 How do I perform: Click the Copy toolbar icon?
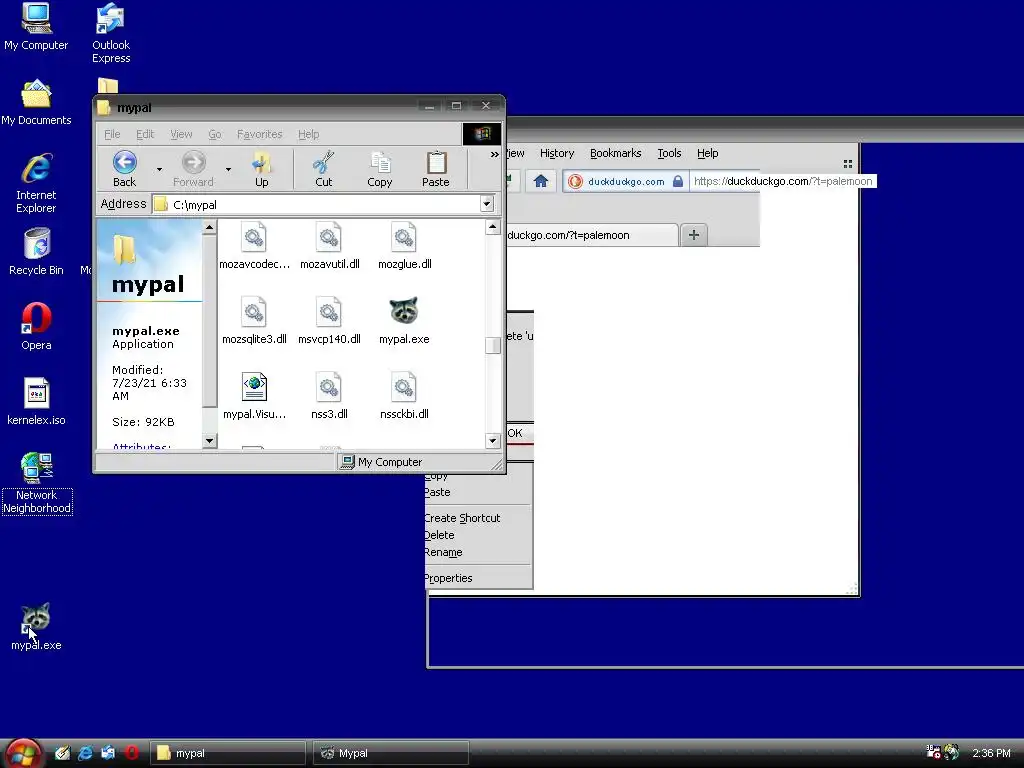click(x=379, y=169)
